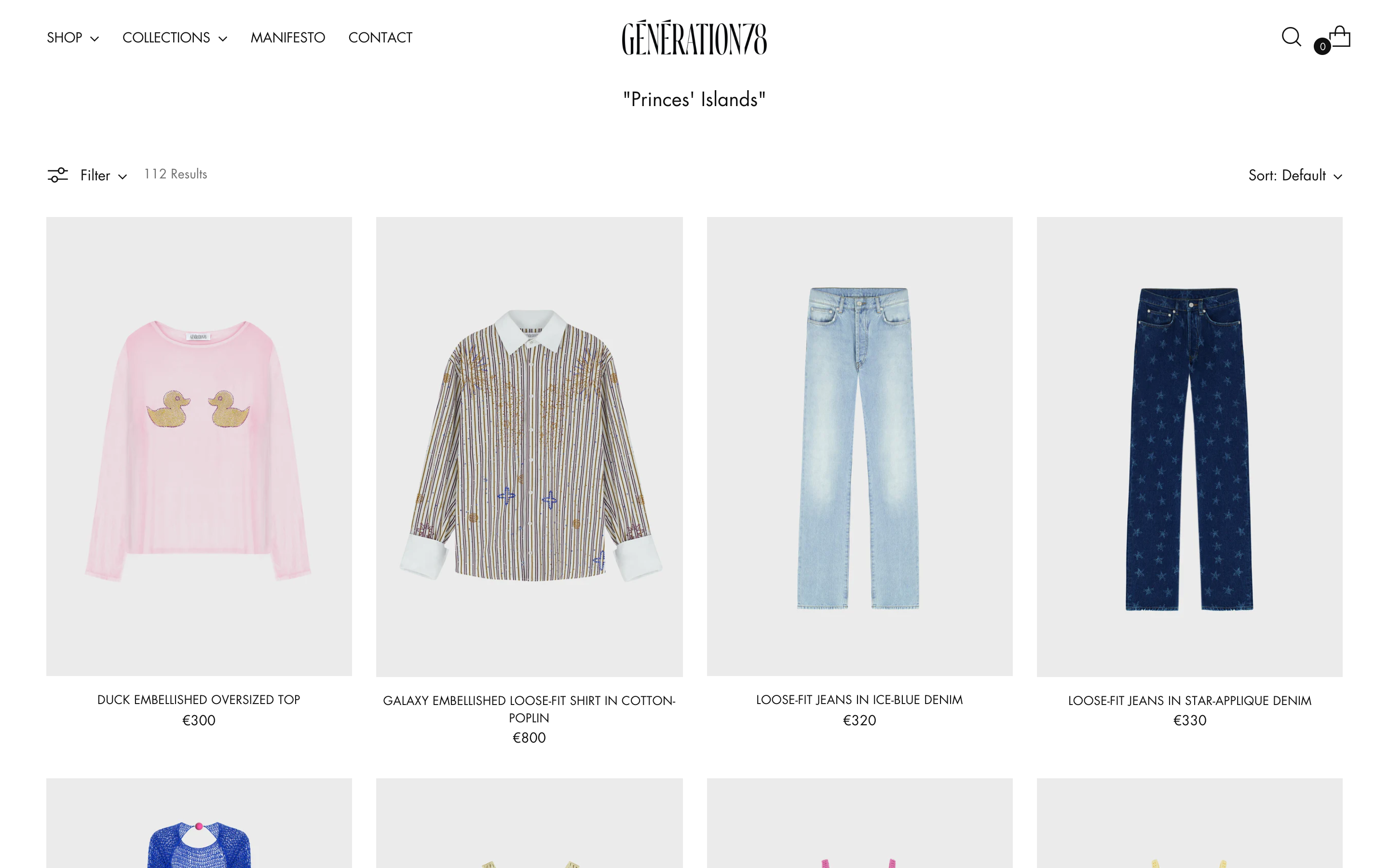Open Loose-Fit Jeans in Ice-Blue Denim link

pyautogui.click(x=859, y=699)
